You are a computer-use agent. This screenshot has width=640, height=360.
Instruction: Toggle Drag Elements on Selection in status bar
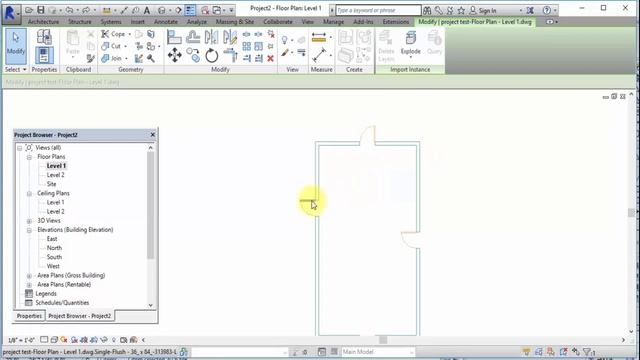(x=576, y=351)
